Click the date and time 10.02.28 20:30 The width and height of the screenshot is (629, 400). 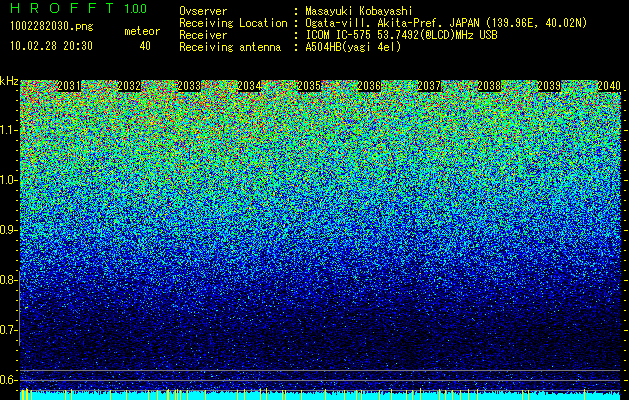(51, 46)
